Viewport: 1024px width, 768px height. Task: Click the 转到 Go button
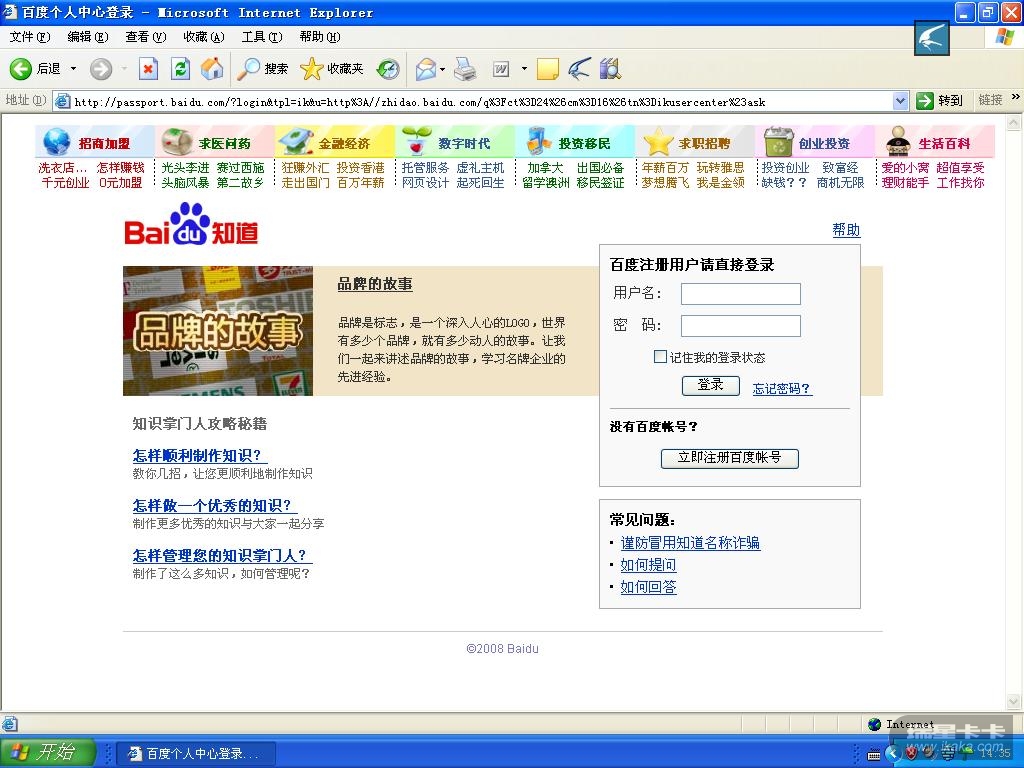pyautogui.click(x=939, y=101)
